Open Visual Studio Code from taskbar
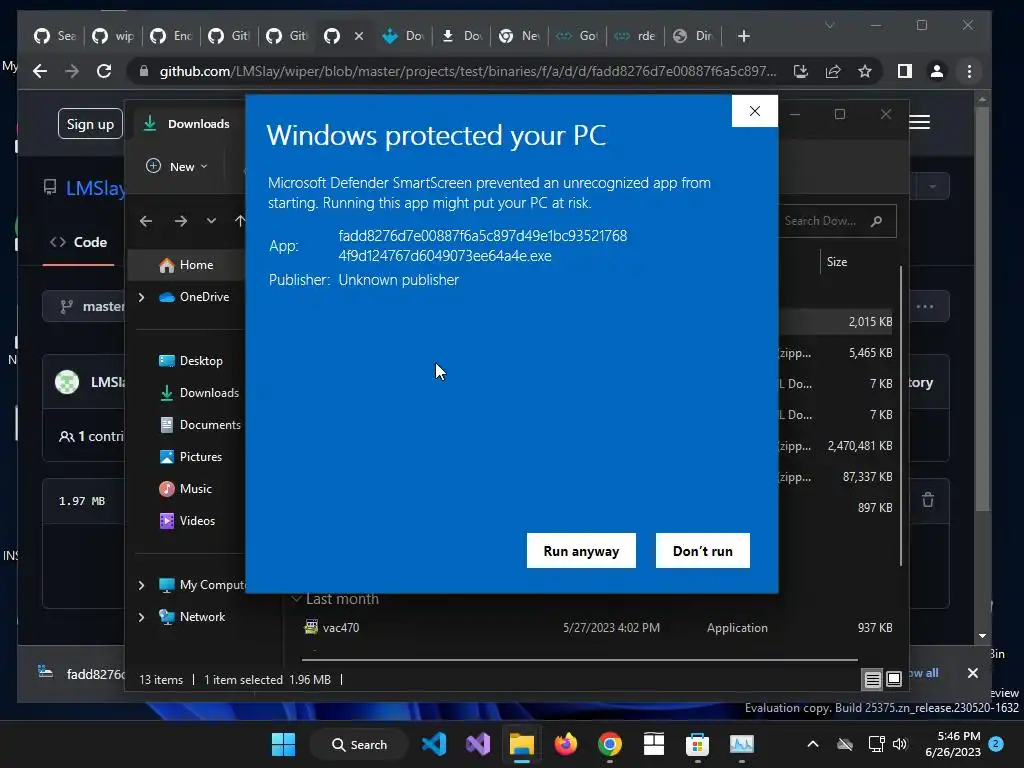 point(434,744)
